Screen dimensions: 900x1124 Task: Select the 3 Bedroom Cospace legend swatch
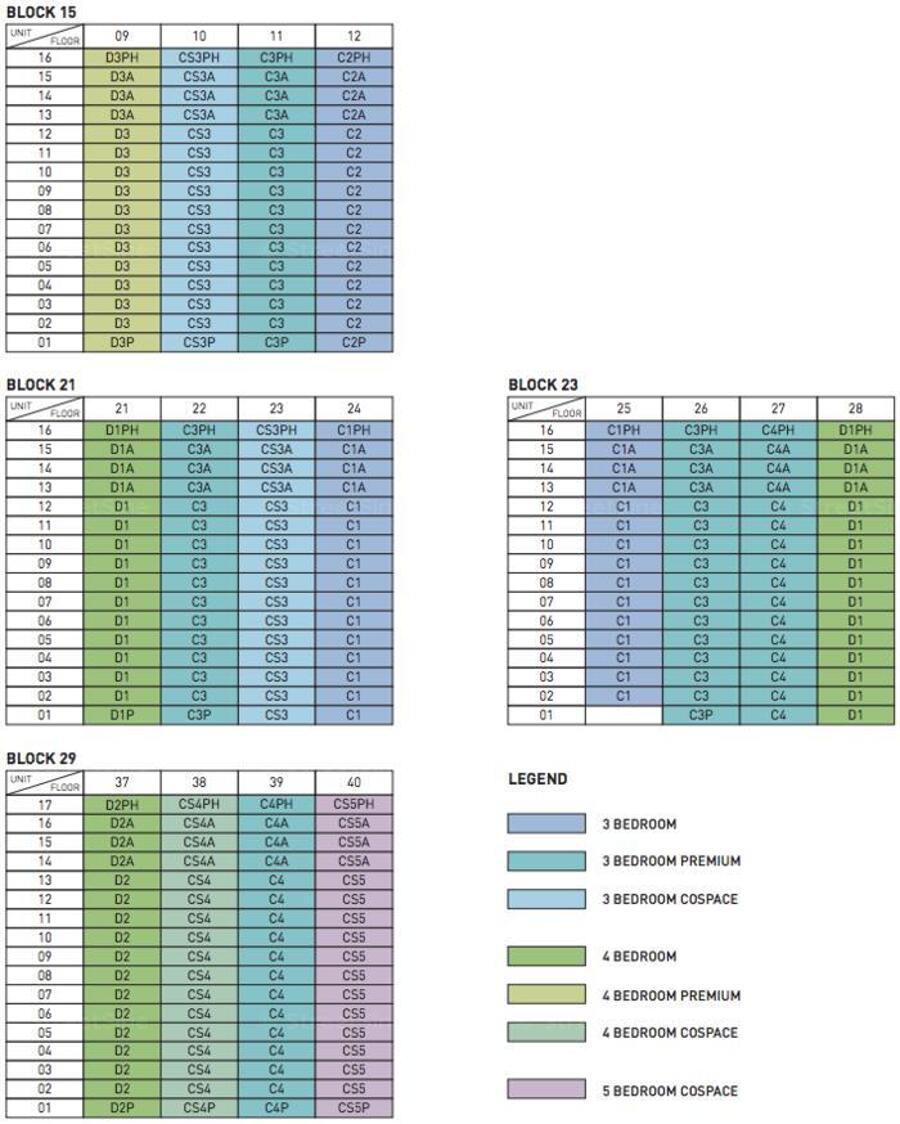(546, 899)
